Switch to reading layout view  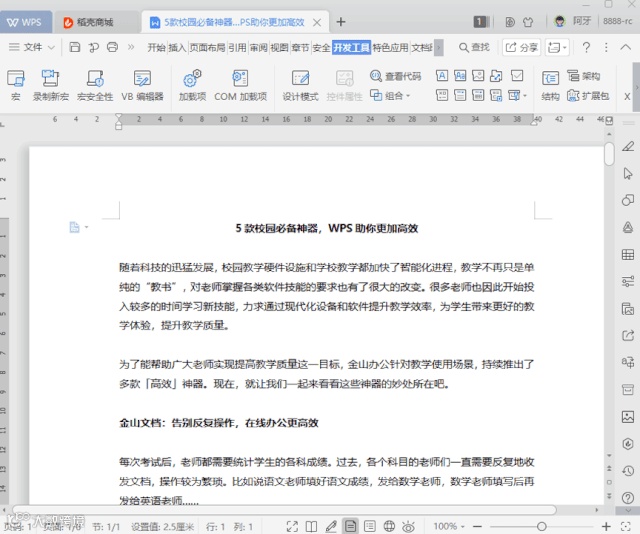pos(311,526)
